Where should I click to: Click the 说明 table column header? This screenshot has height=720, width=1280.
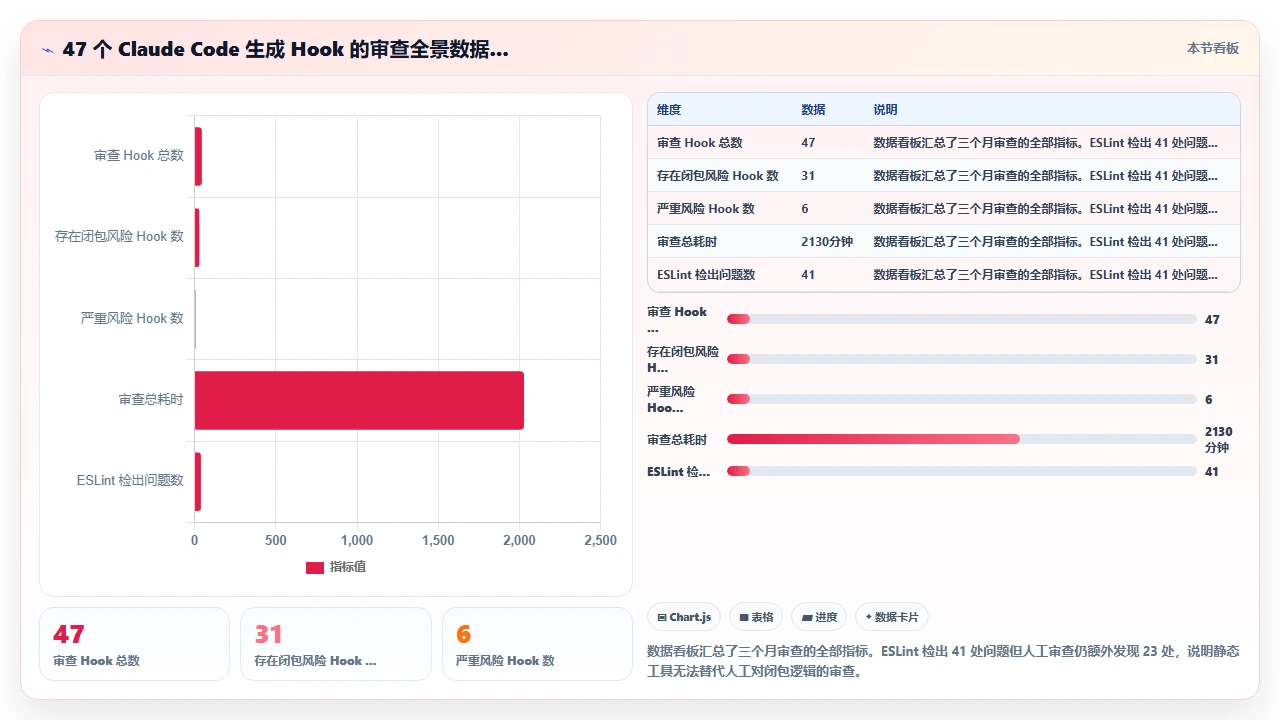[x=885, y=110]
